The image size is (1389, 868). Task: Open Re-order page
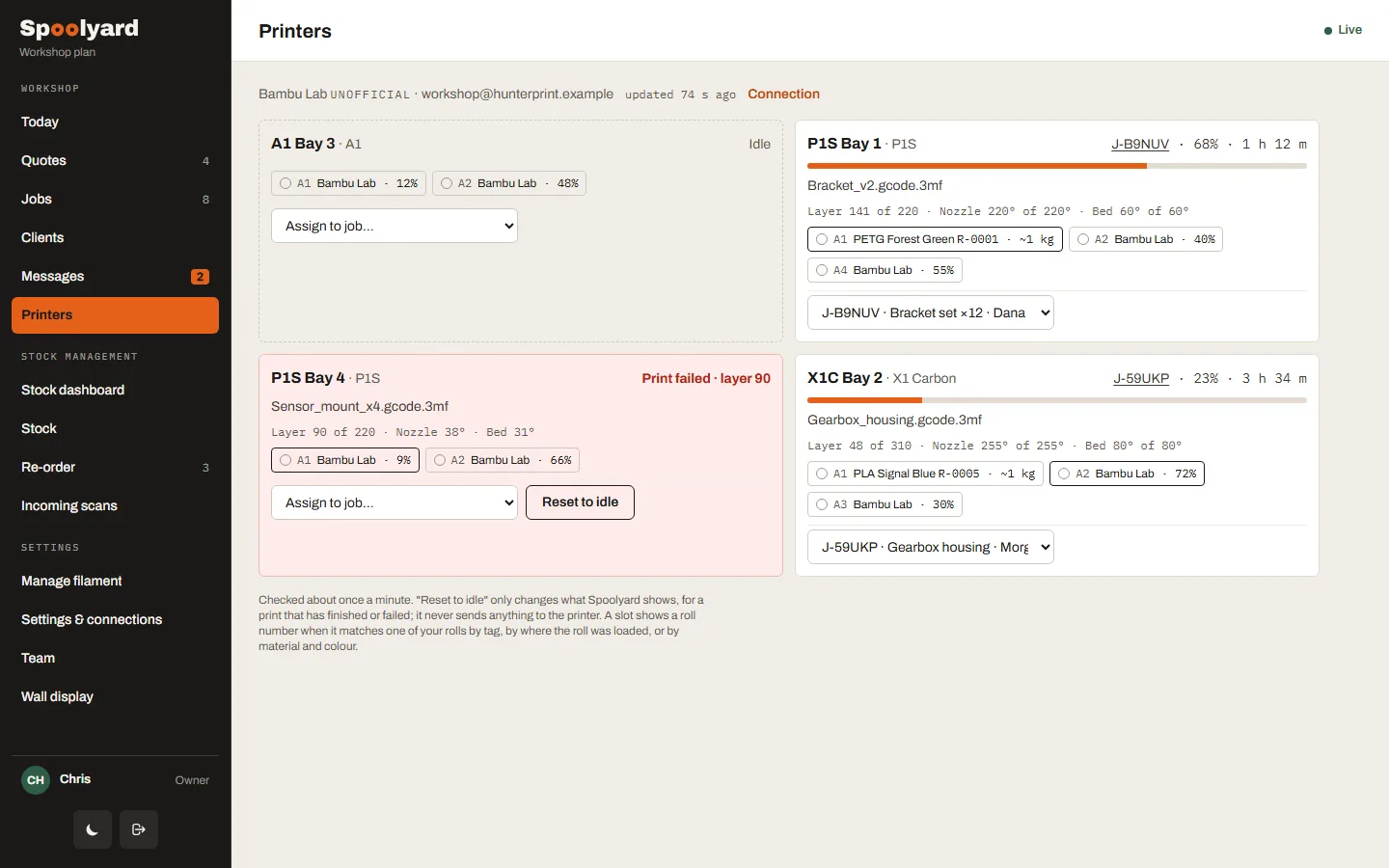click(x=115, y=468)
